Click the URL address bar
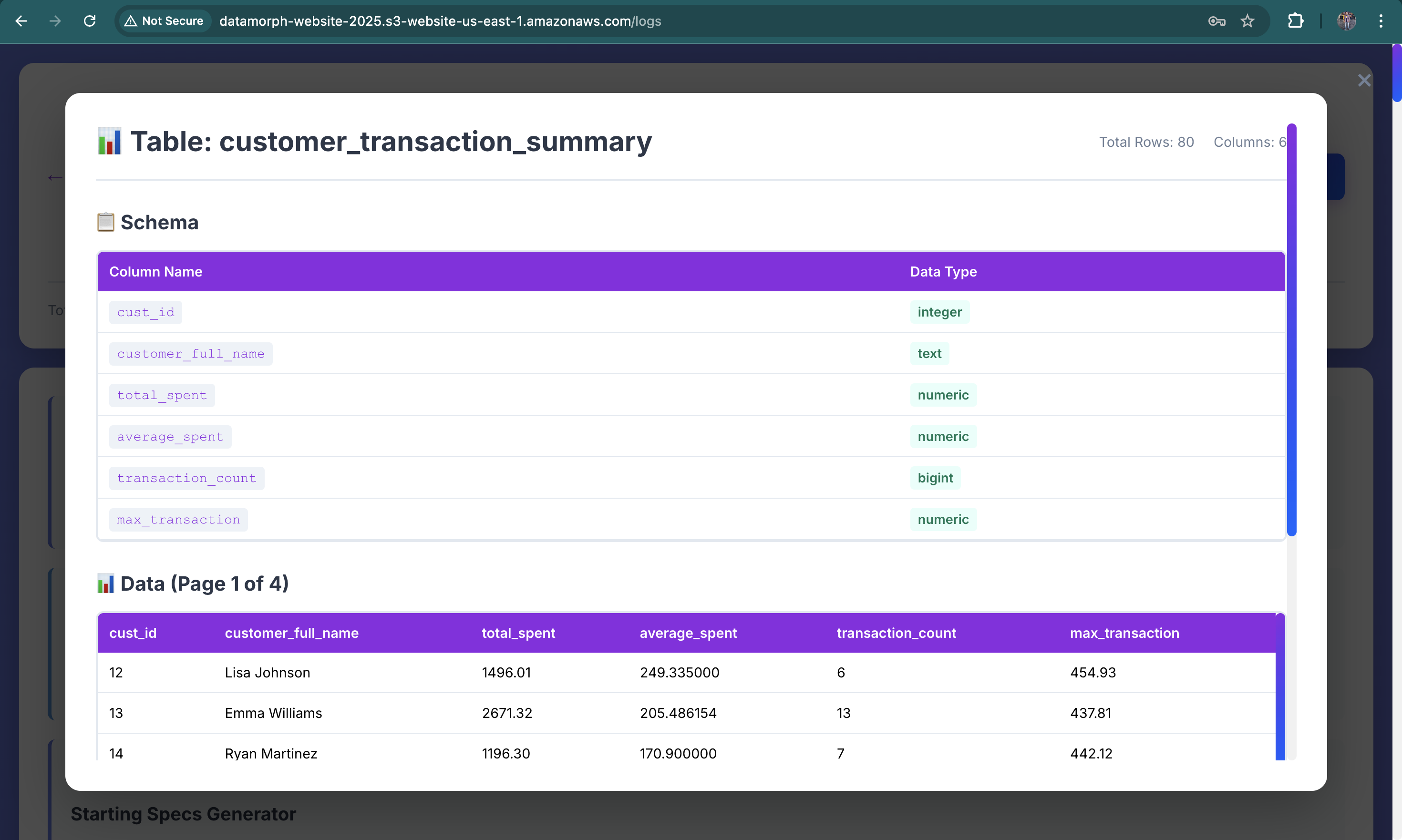 [439, 21]
